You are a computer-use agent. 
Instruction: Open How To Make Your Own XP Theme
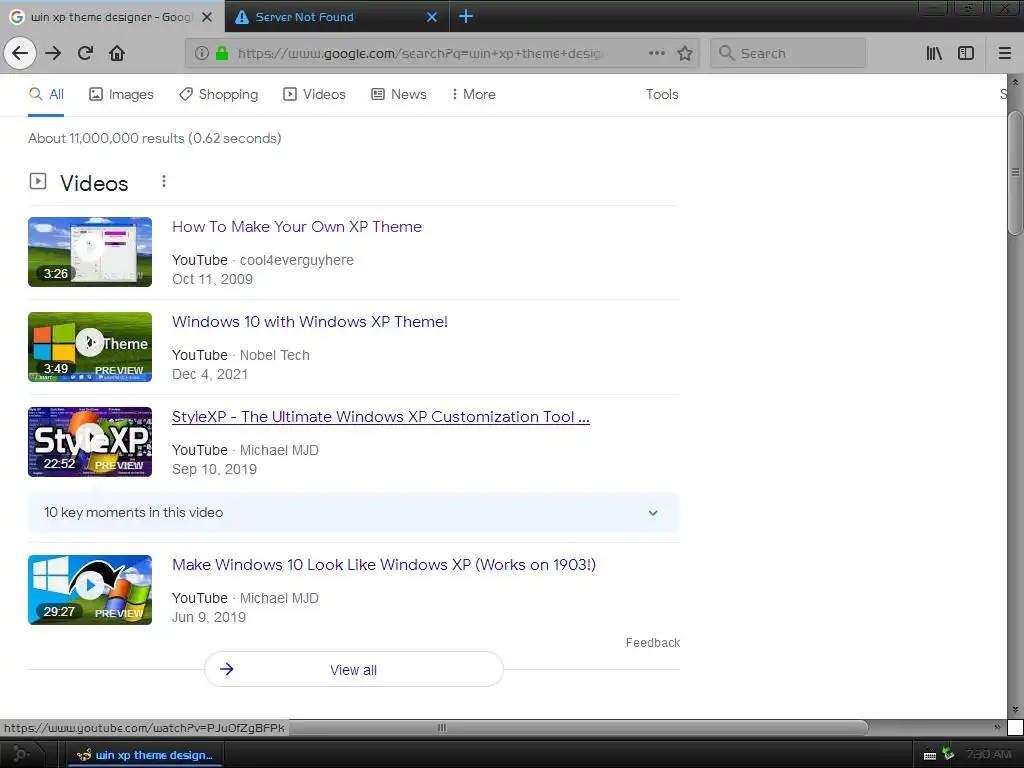(296, 227)
